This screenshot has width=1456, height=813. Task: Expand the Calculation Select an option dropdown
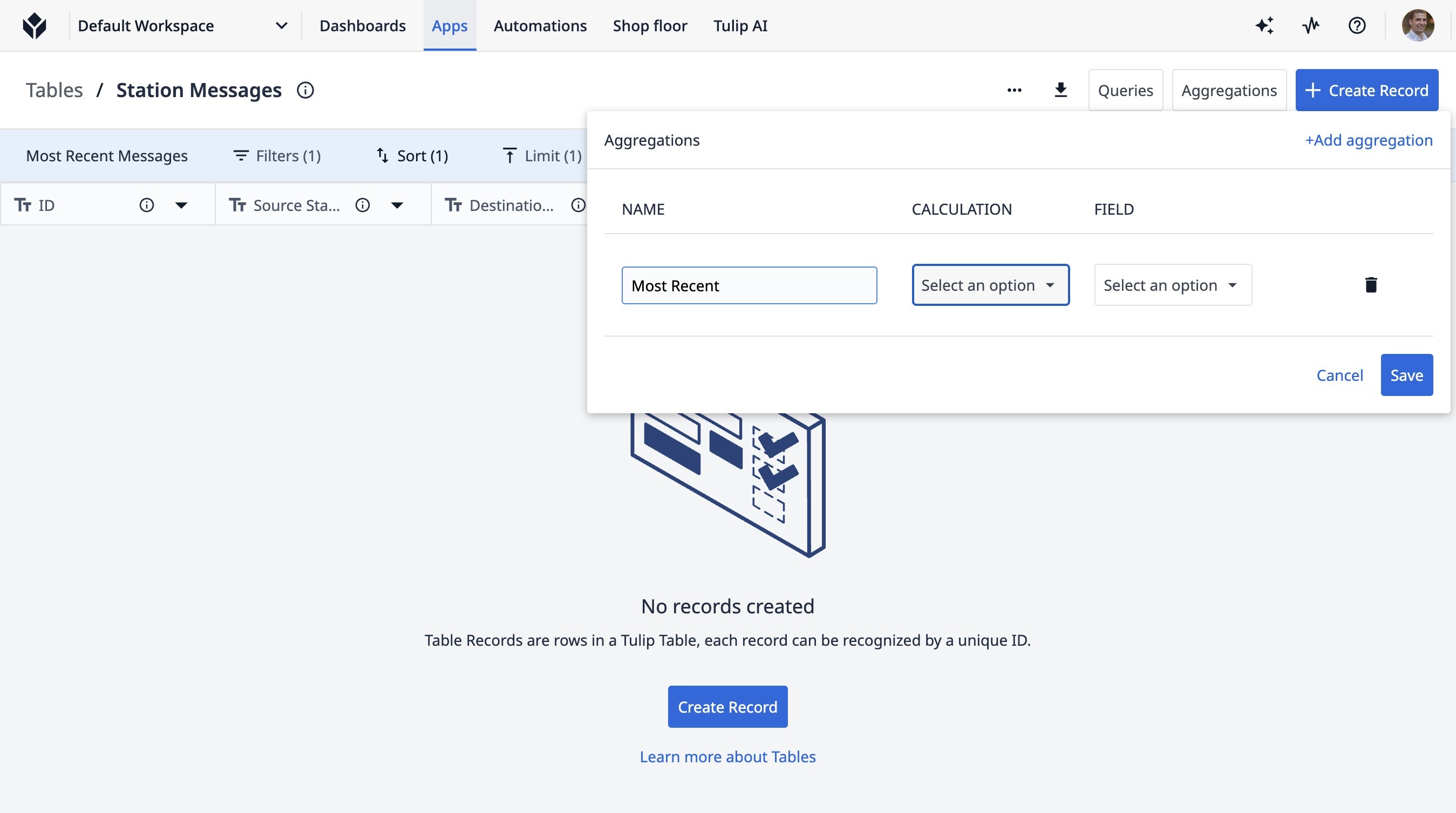pyautogui.click(x=990, y=285)
